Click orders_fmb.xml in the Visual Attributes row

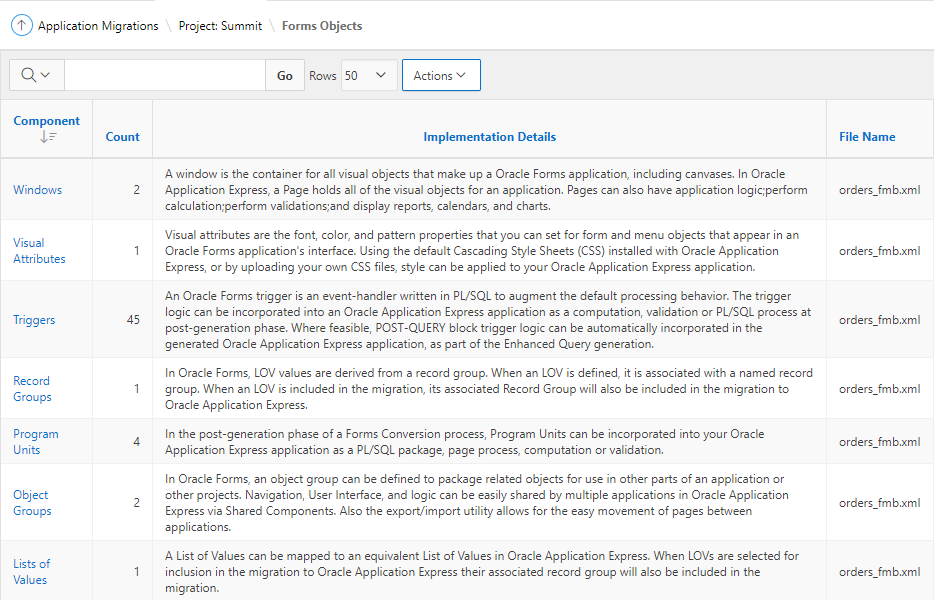tap(879, 251)
